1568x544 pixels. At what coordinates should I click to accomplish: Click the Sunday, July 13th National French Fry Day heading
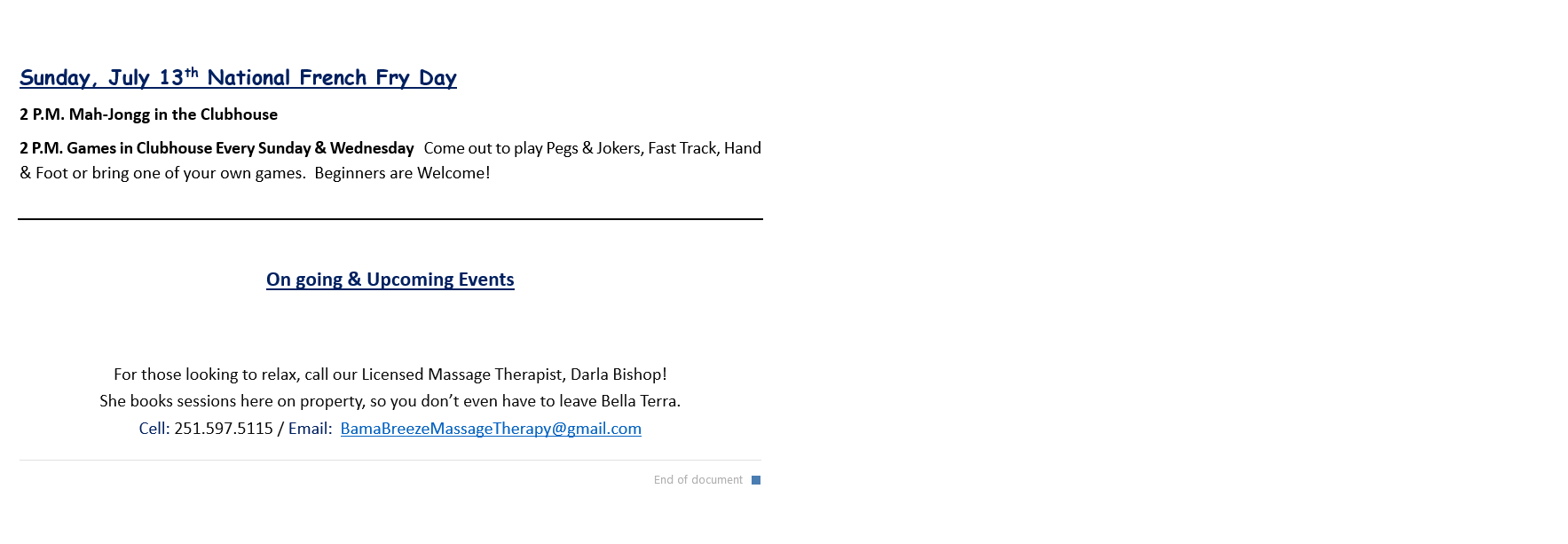coord(238,78)
